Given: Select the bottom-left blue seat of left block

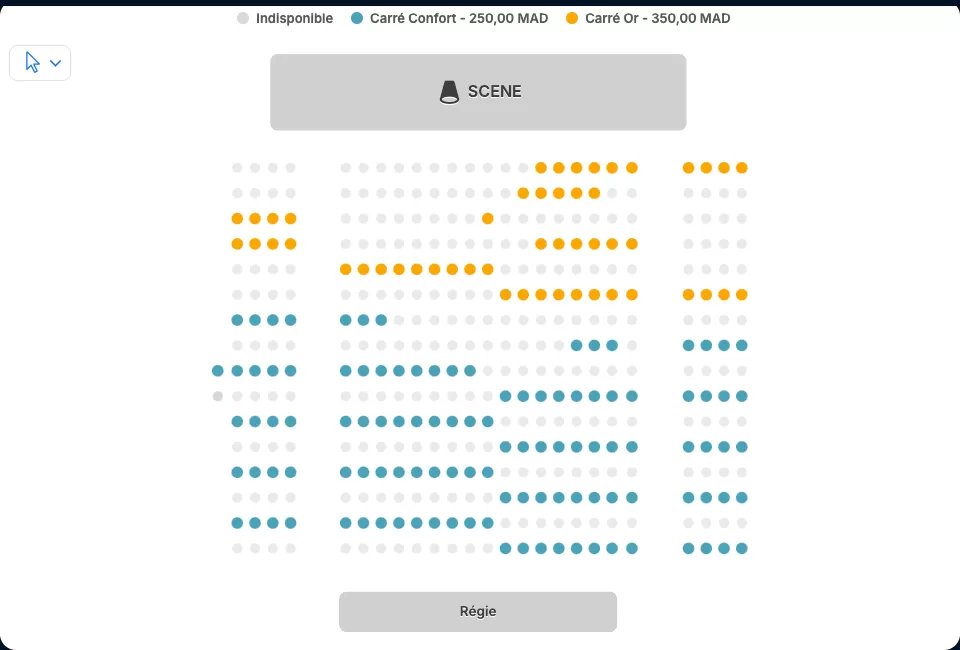Looking at the screenshot, I should [238, 523].
